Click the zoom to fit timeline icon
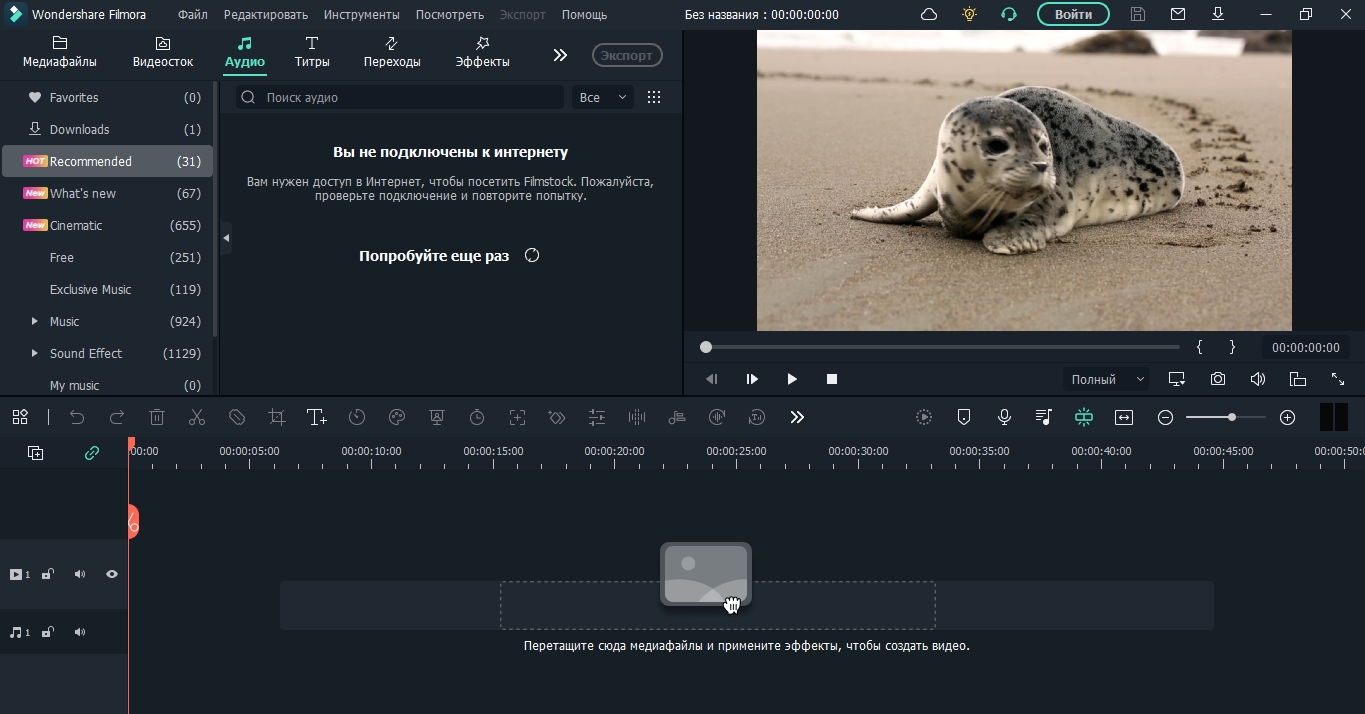This screenshot has height=714, width=1365. (1124, 417)
